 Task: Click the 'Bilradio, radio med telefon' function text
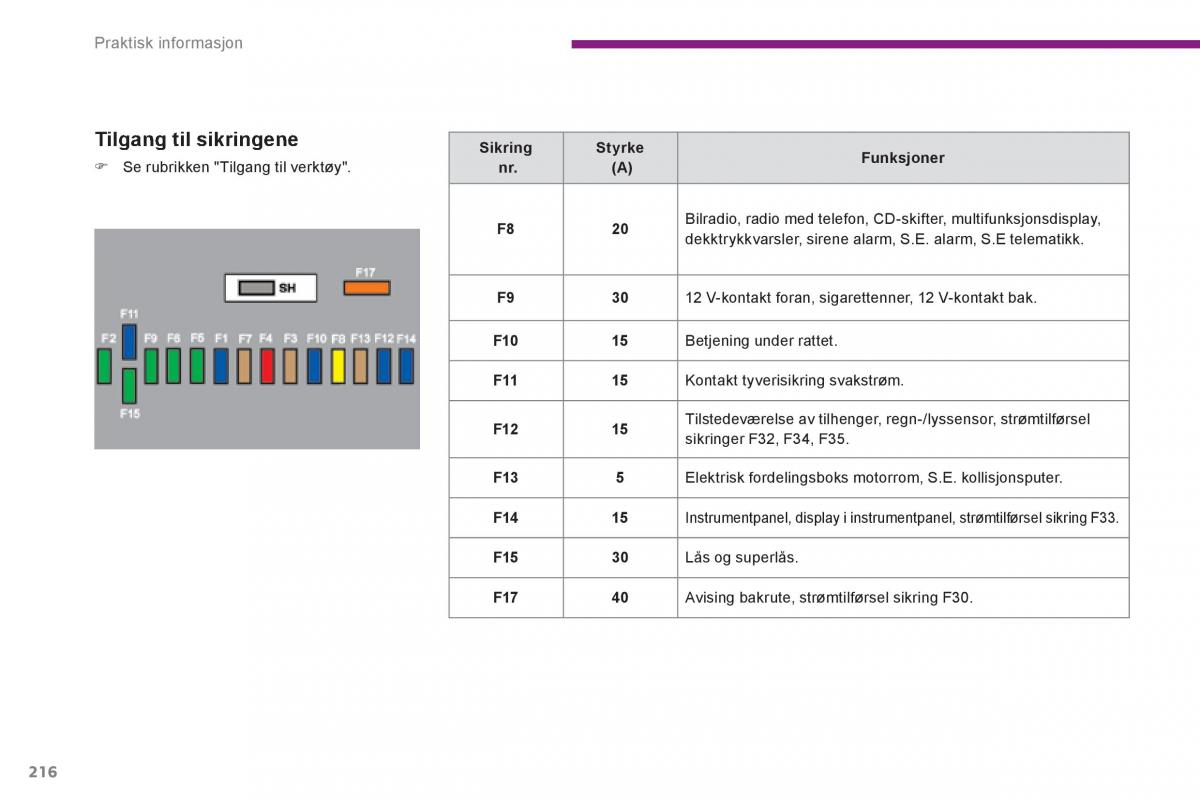click(x=893, y=229)
